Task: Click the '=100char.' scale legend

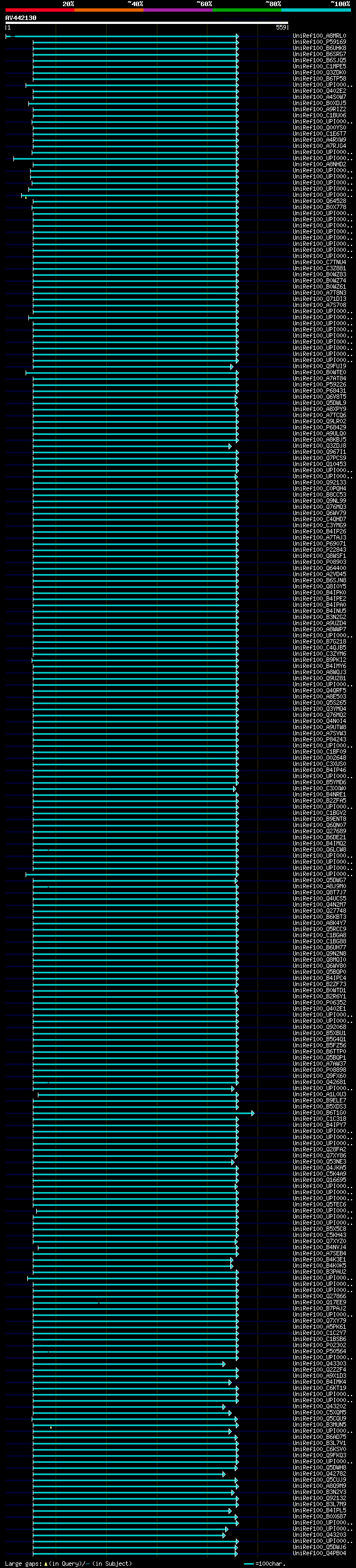Action: 270,1564
